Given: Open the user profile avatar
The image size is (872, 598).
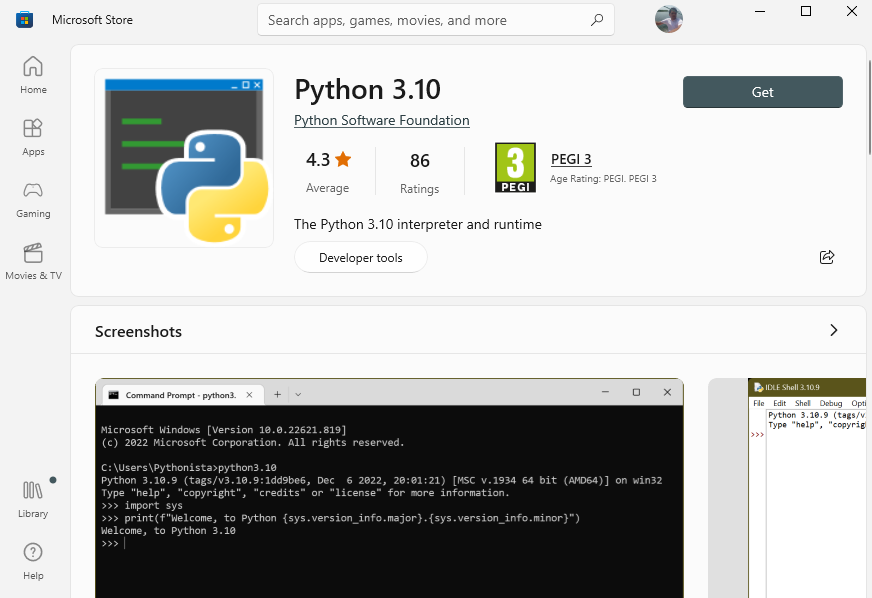Looking at the screenshot, I should tap(668, 19).
